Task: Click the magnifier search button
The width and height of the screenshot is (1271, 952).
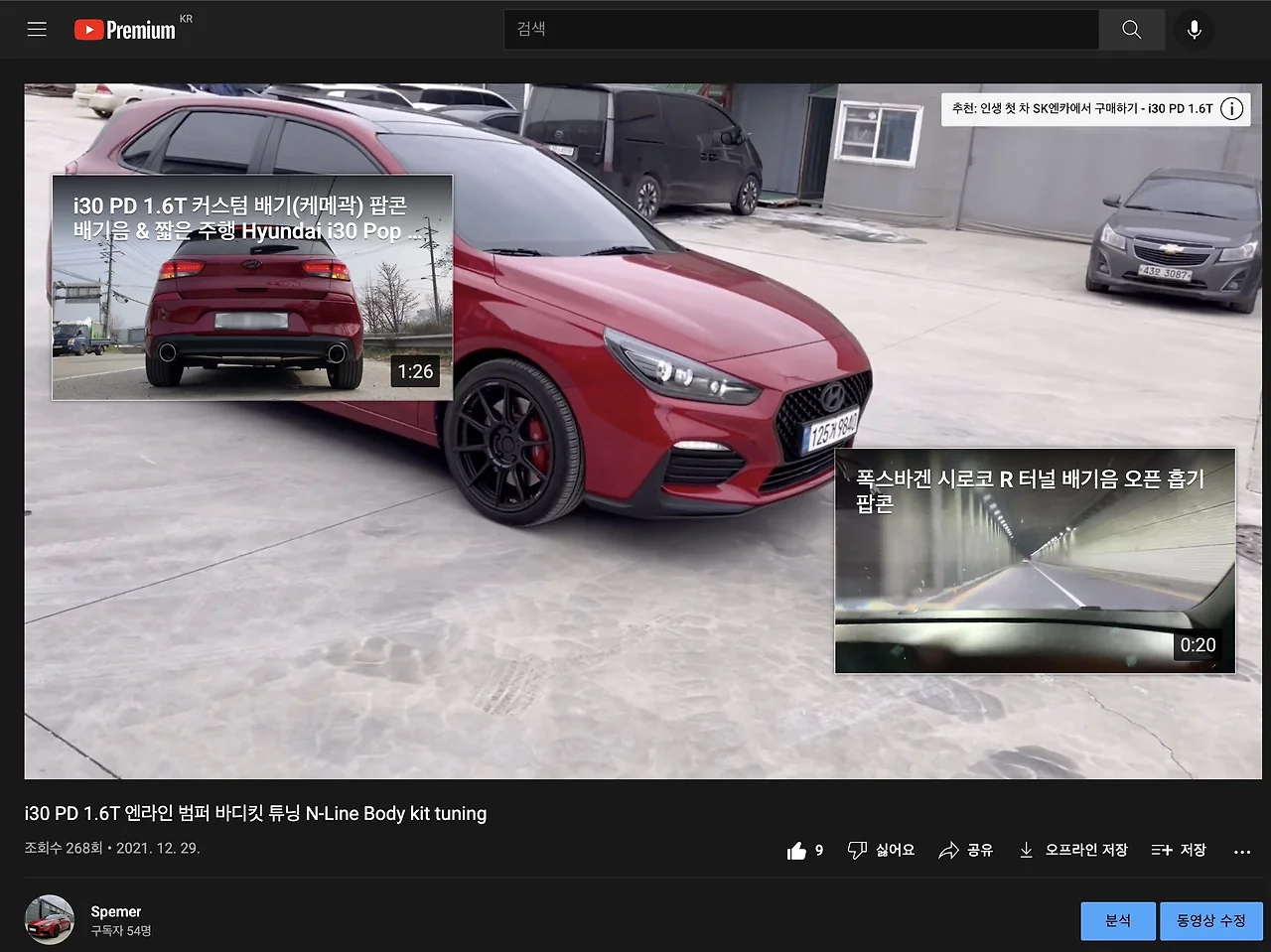Action: 1131,30
